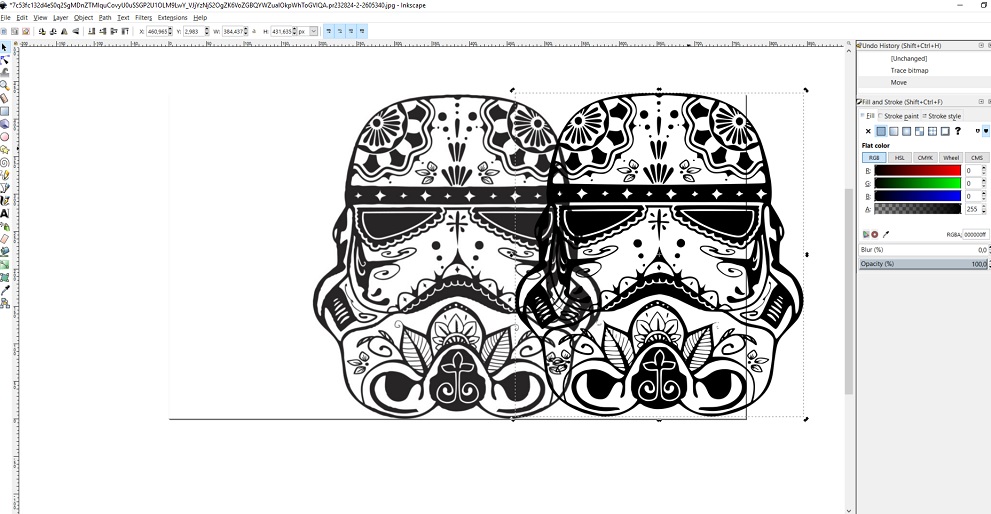Toggle the width-height lock ratio icon

[254, 31]
